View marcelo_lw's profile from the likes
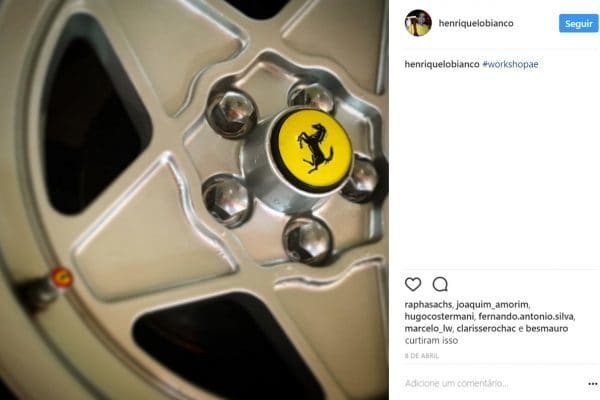Screen dimensions: 600x400 [429, 329]
